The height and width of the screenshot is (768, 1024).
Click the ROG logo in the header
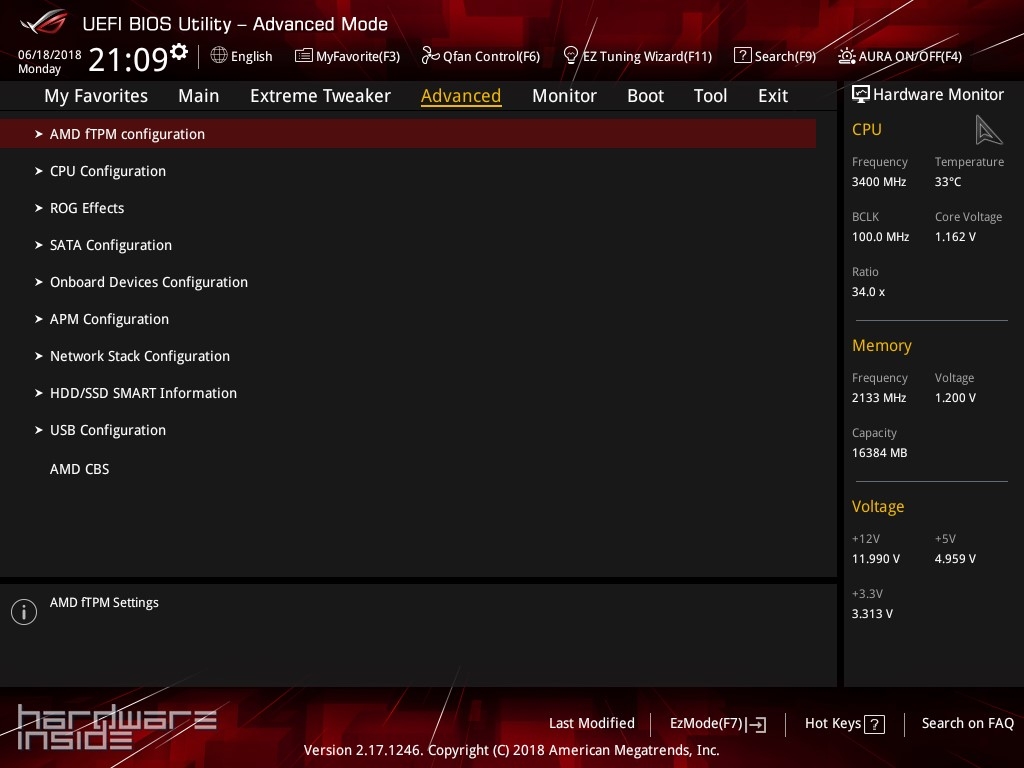(44, 23)
